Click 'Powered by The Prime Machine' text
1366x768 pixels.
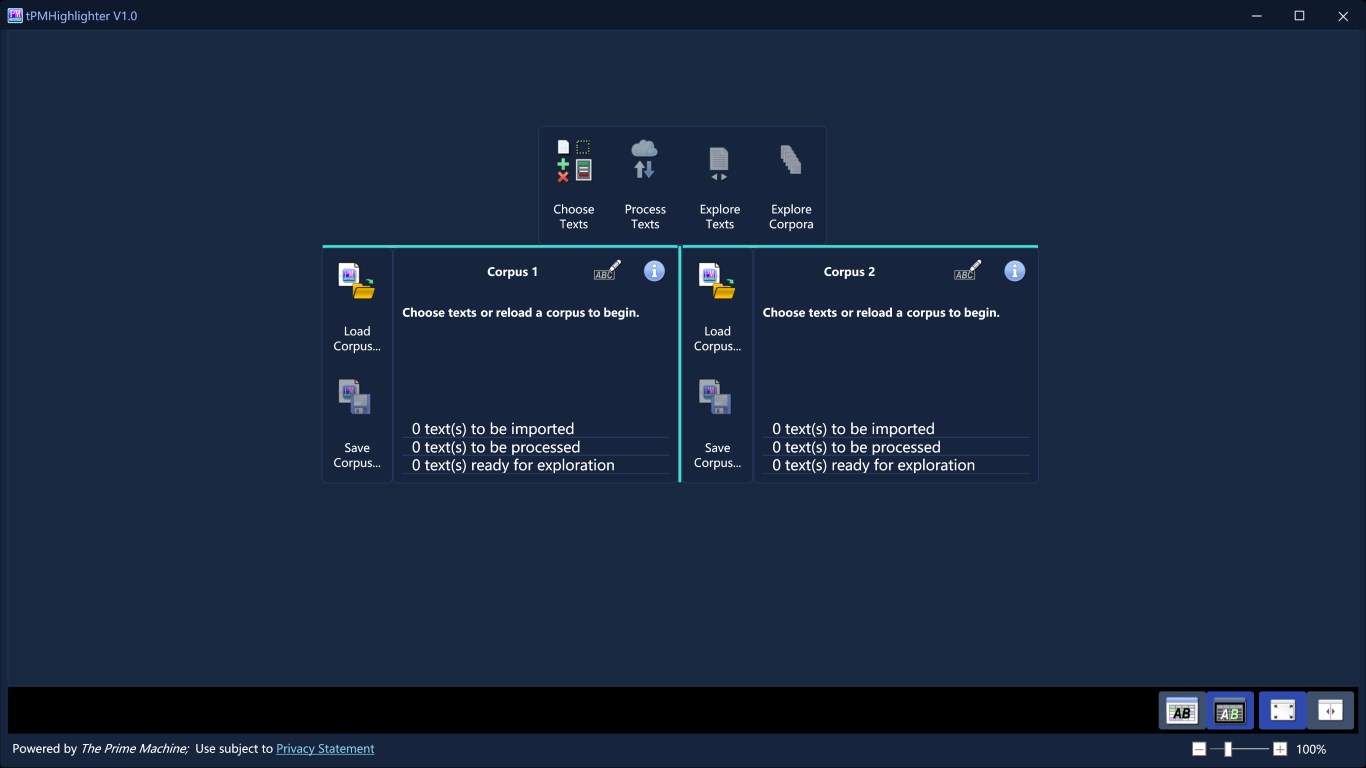(100, 749)
